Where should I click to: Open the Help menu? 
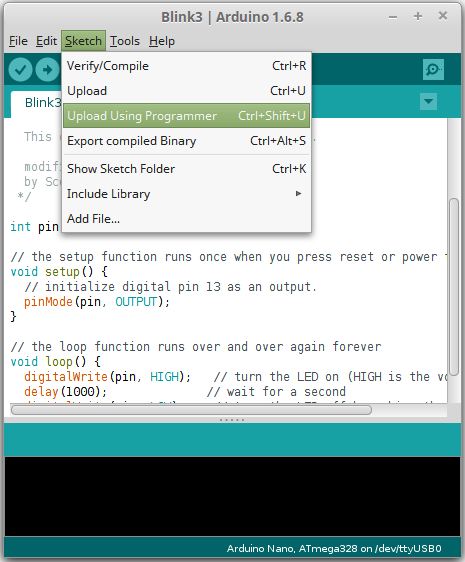162,41
